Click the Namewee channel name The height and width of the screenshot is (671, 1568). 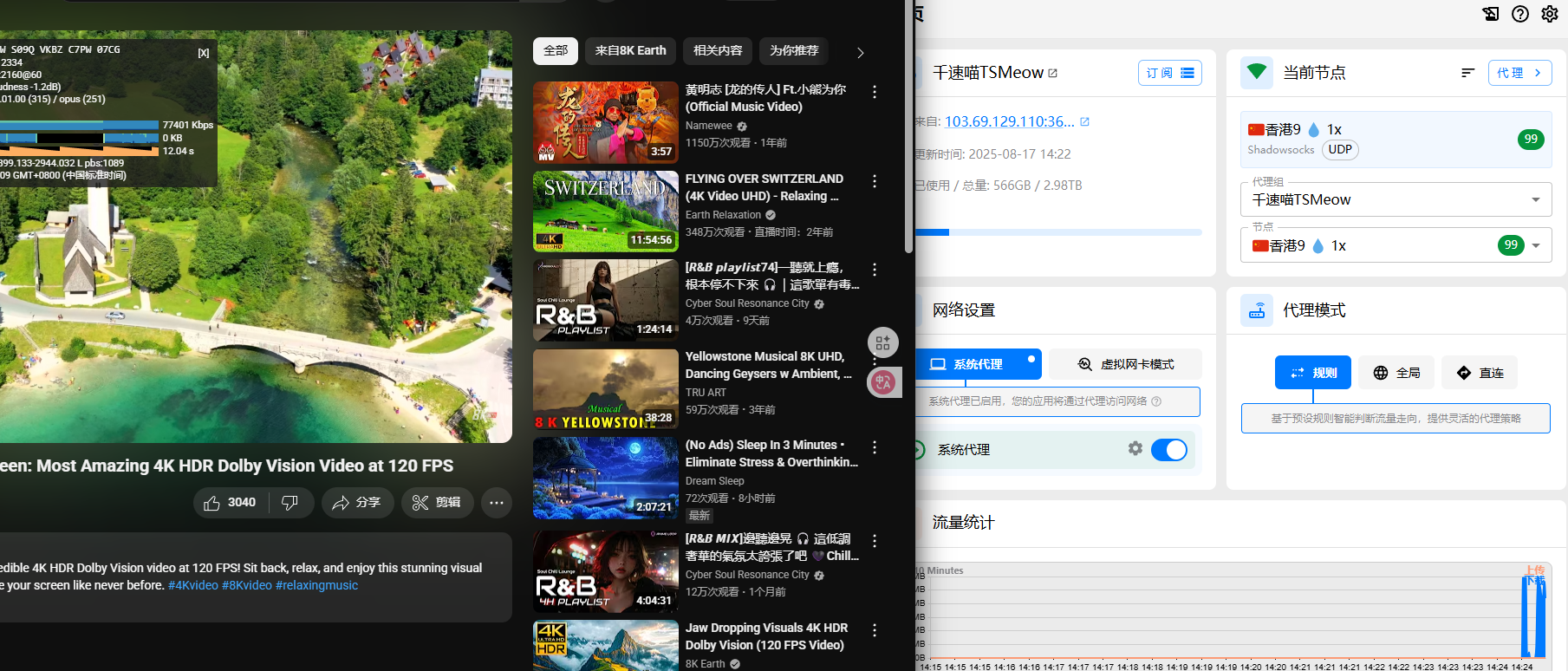coord(709,126)
